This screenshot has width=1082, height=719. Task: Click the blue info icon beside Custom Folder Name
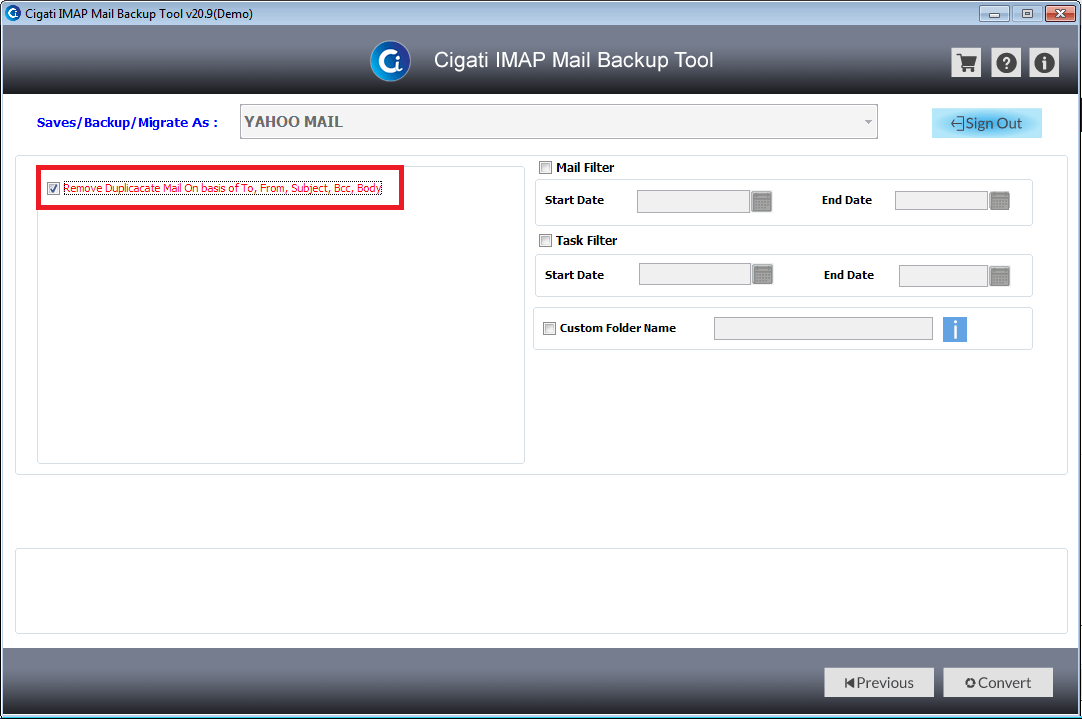(x=954, y=329)
